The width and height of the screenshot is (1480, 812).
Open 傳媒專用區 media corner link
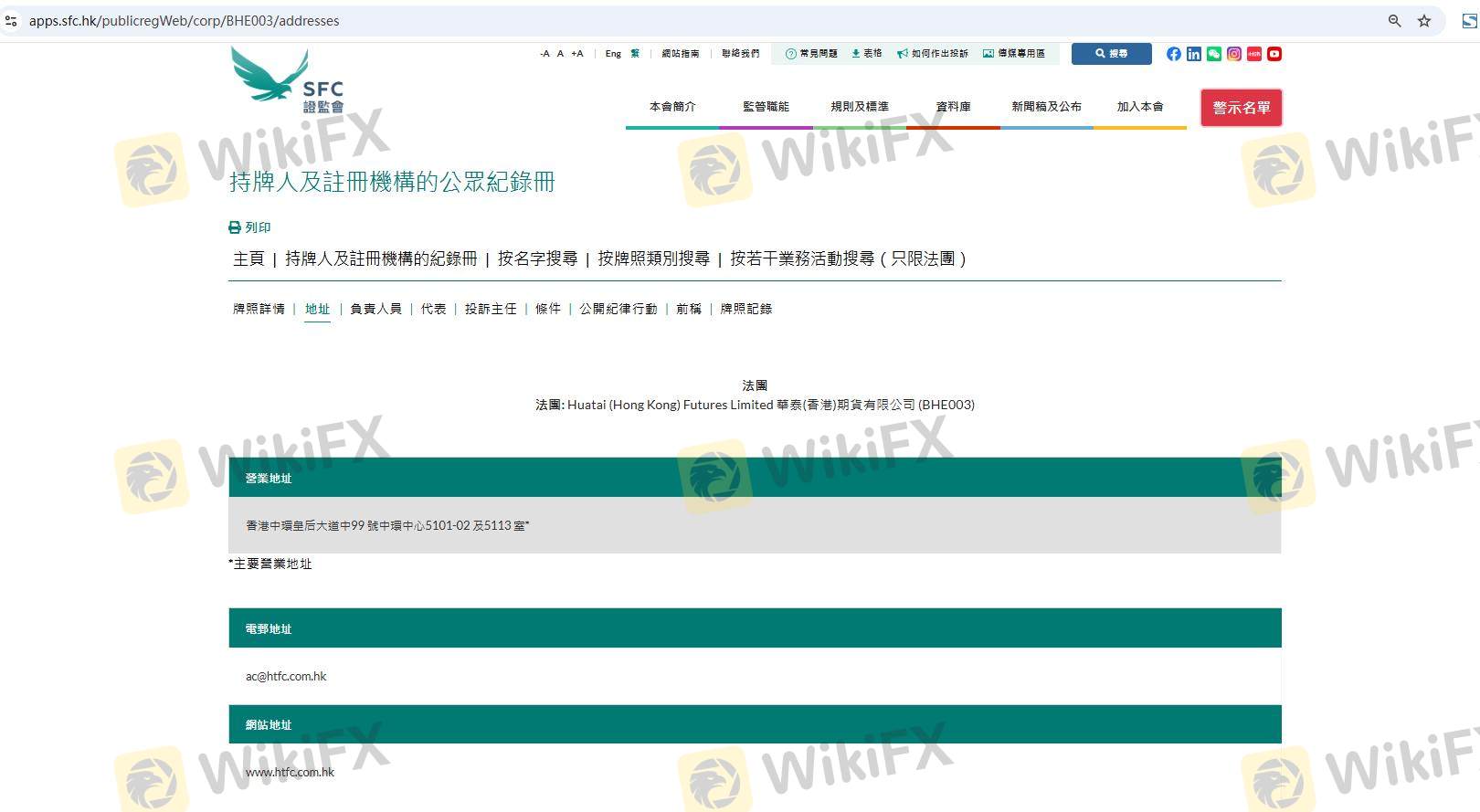coord(1014,54)
